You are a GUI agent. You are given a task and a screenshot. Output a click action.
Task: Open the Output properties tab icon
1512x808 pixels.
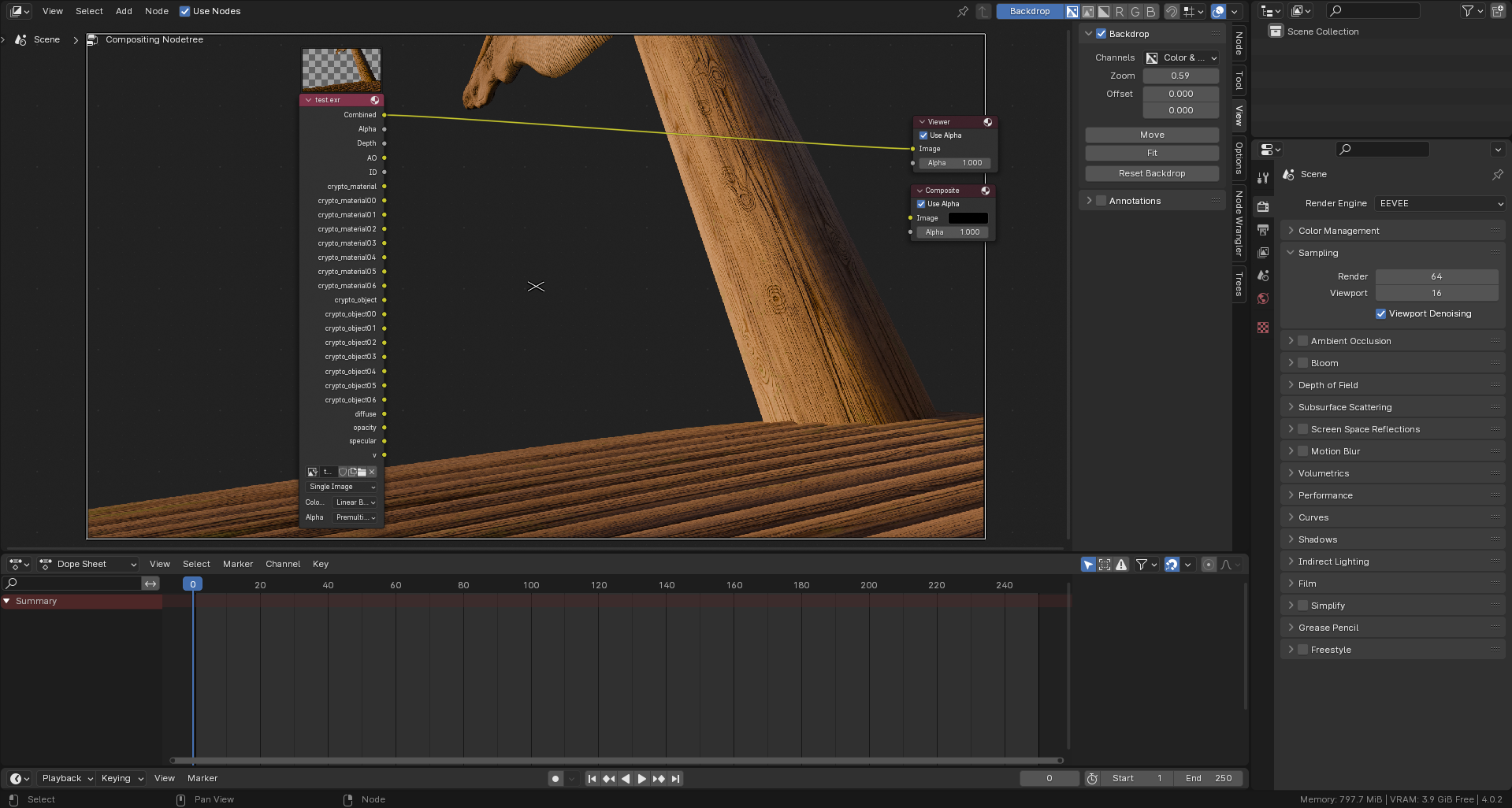coord(1263,230)
